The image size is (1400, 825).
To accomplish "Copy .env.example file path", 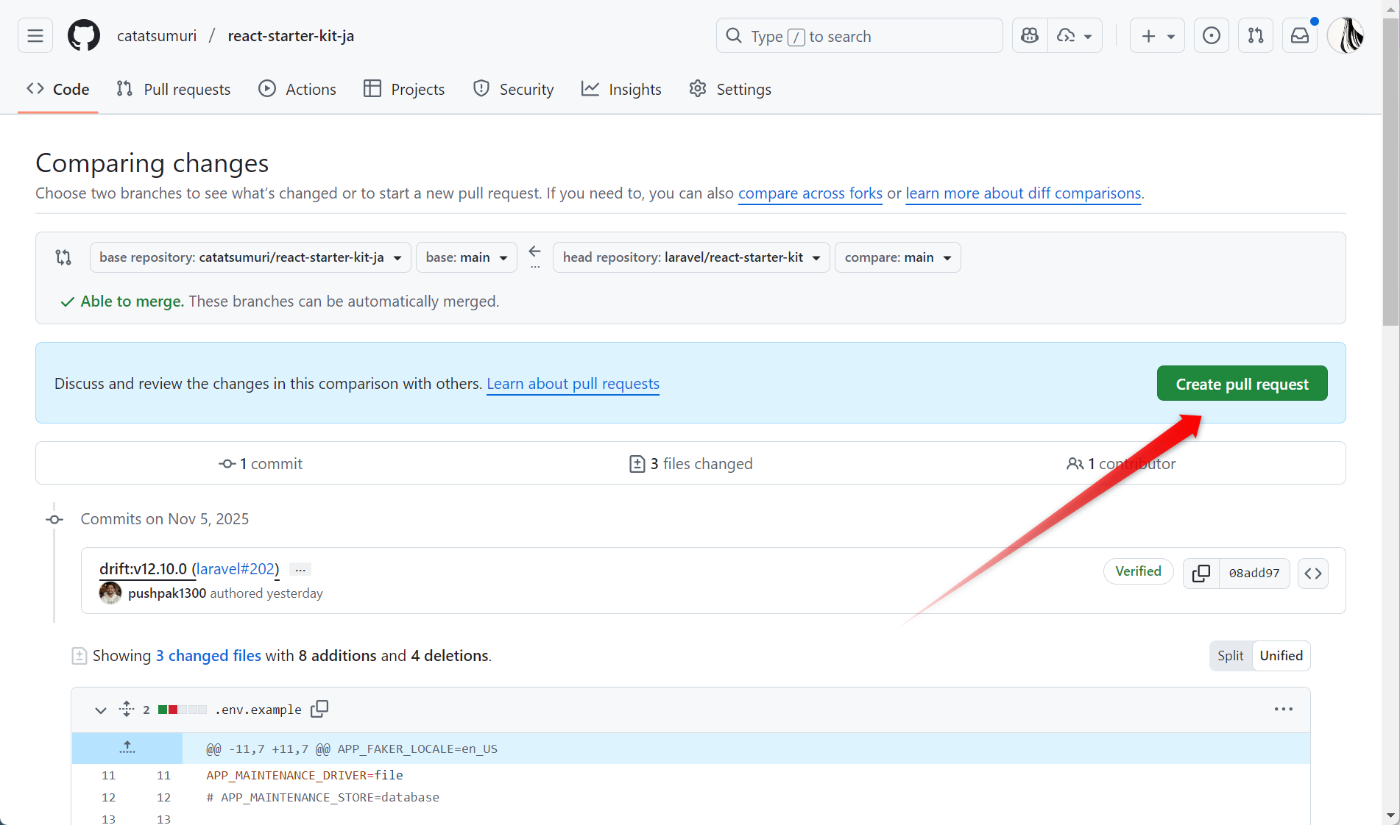I will [319, 709].
